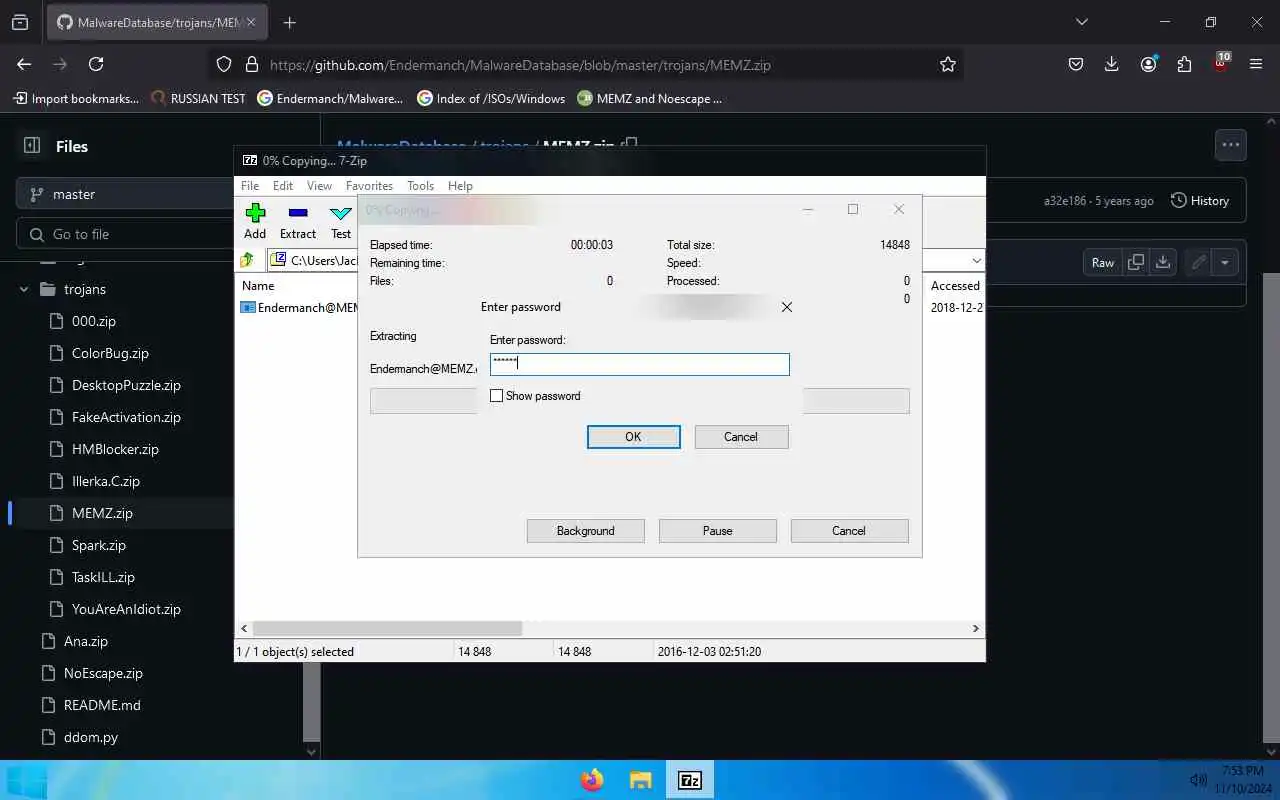Click Firefox taskbar icon
1280x800 pixels.
click(x=592, y=780)
